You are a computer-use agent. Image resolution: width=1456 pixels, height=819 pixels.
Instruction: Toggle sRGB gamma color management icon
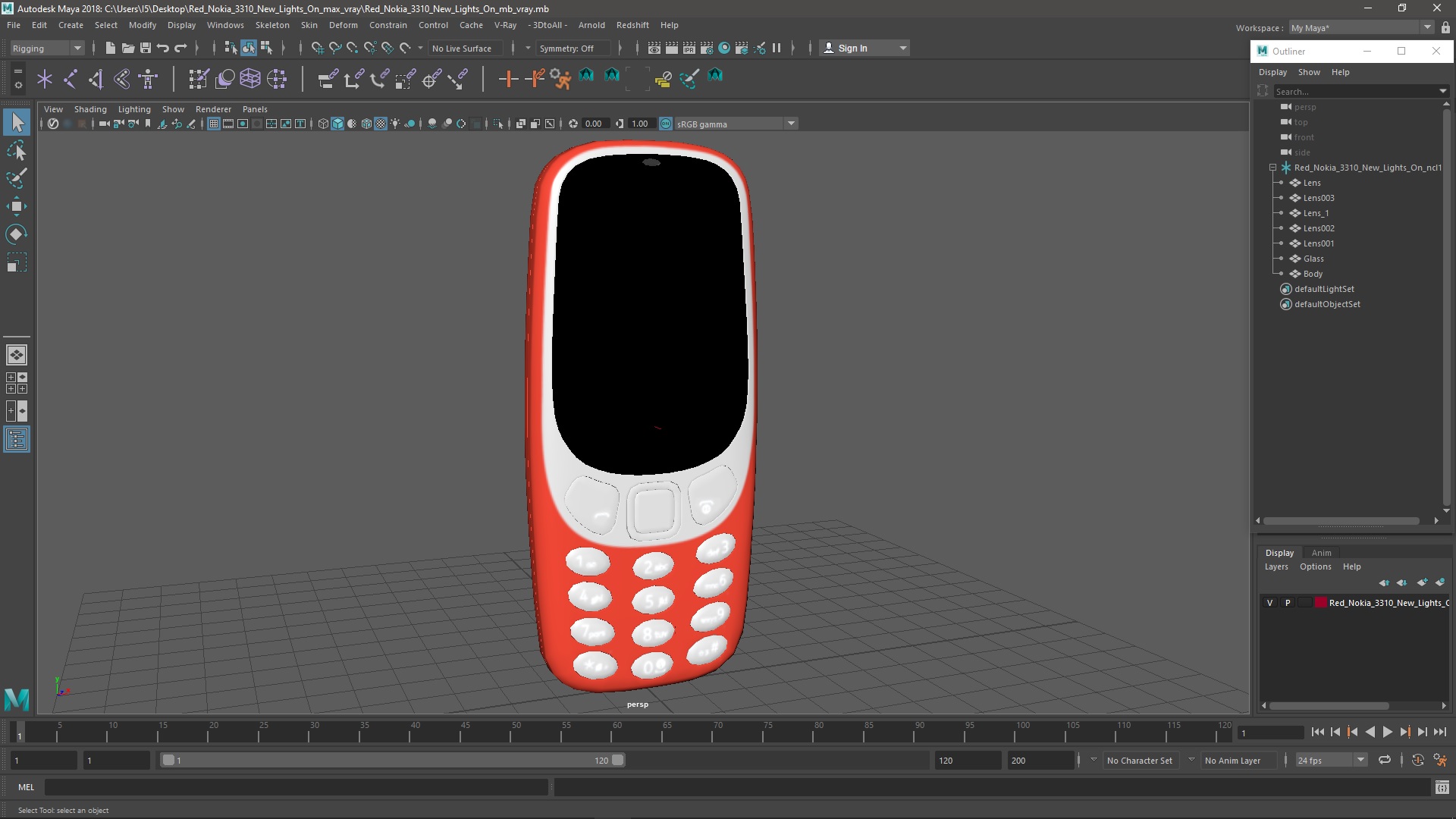pyautogui.click(x=666, y=124)
